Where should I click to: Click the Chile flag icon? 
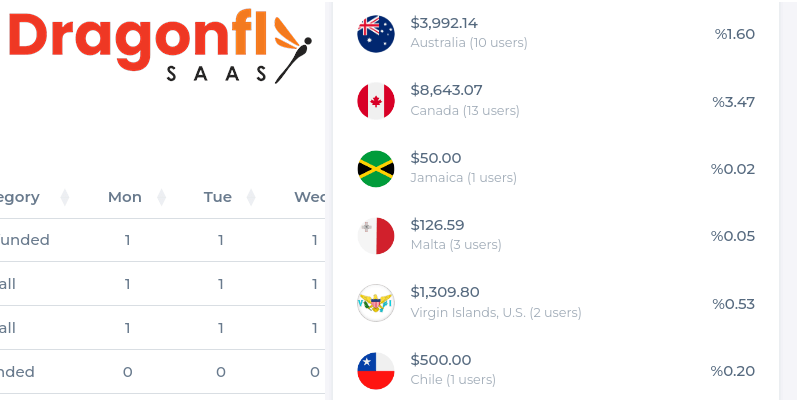click(376, 371)
